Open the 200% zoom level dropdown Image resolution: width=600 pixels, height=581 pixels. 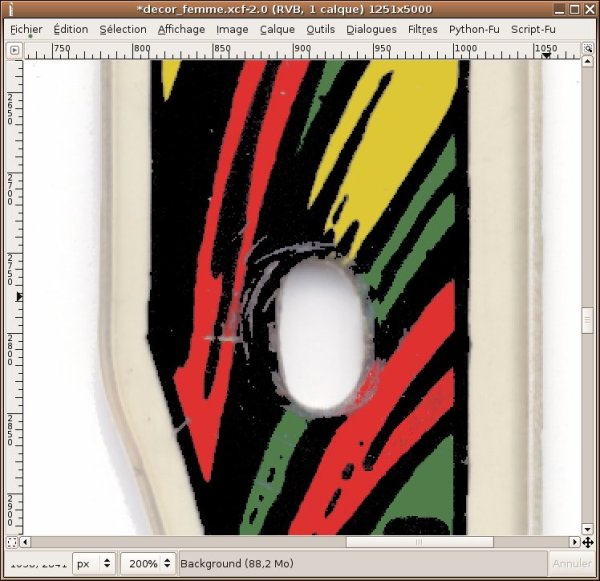(148, 564)
